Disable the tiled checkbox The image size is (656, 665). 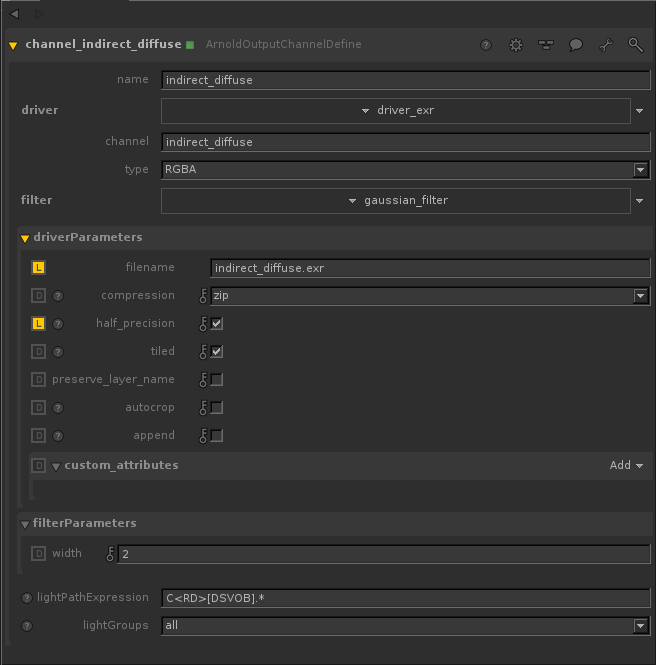click(x=217, y=352)
